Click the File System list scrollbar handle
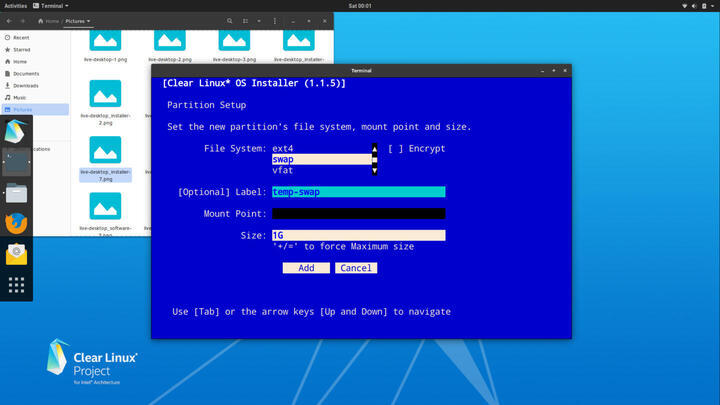Screen dimensions: 720x405 click(x=375, y=159)
